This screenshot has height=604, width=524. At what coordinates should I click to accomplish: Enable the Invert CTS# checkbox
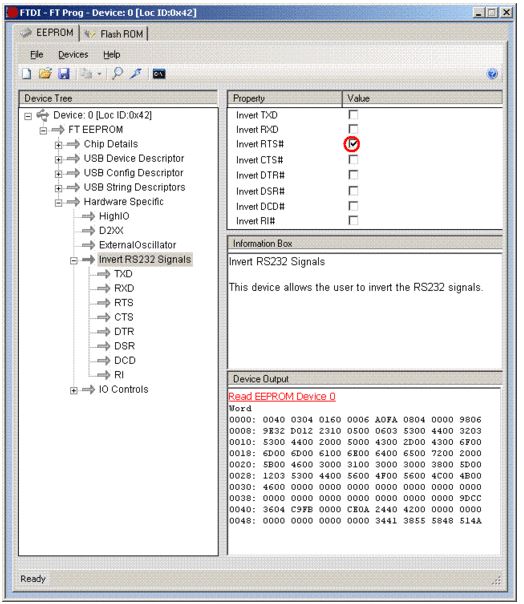coord(353,159)
